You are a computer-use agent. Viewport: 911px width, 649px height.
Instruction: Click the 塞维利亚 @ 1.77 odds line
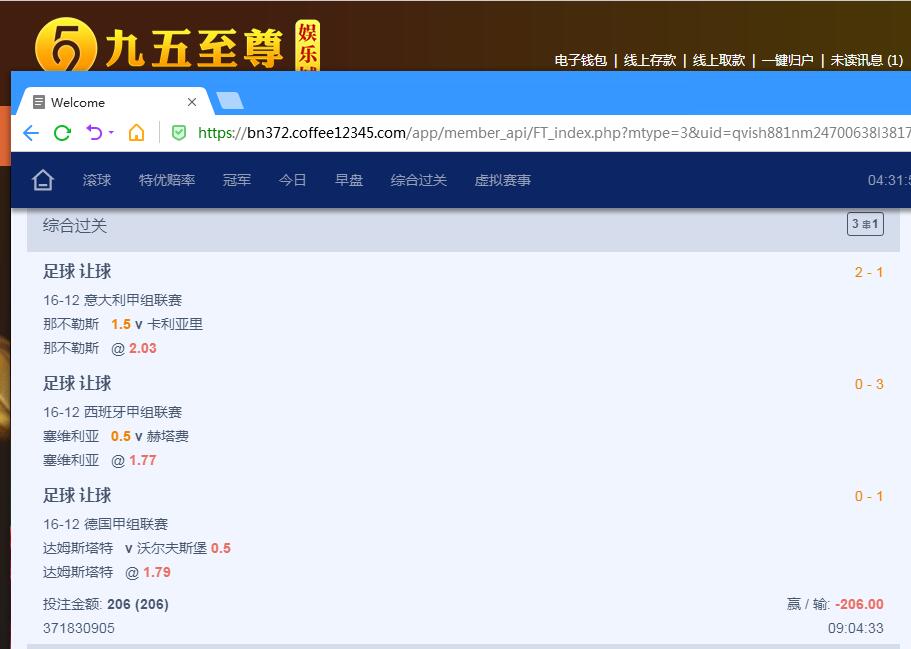click(x=100, y=460)
